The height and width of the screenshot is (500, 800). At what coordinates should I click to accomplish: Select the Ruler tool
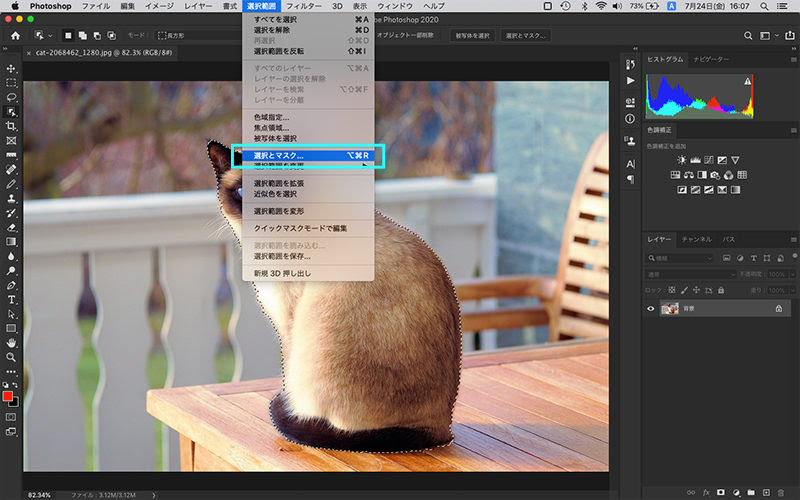tap(11, 155)
